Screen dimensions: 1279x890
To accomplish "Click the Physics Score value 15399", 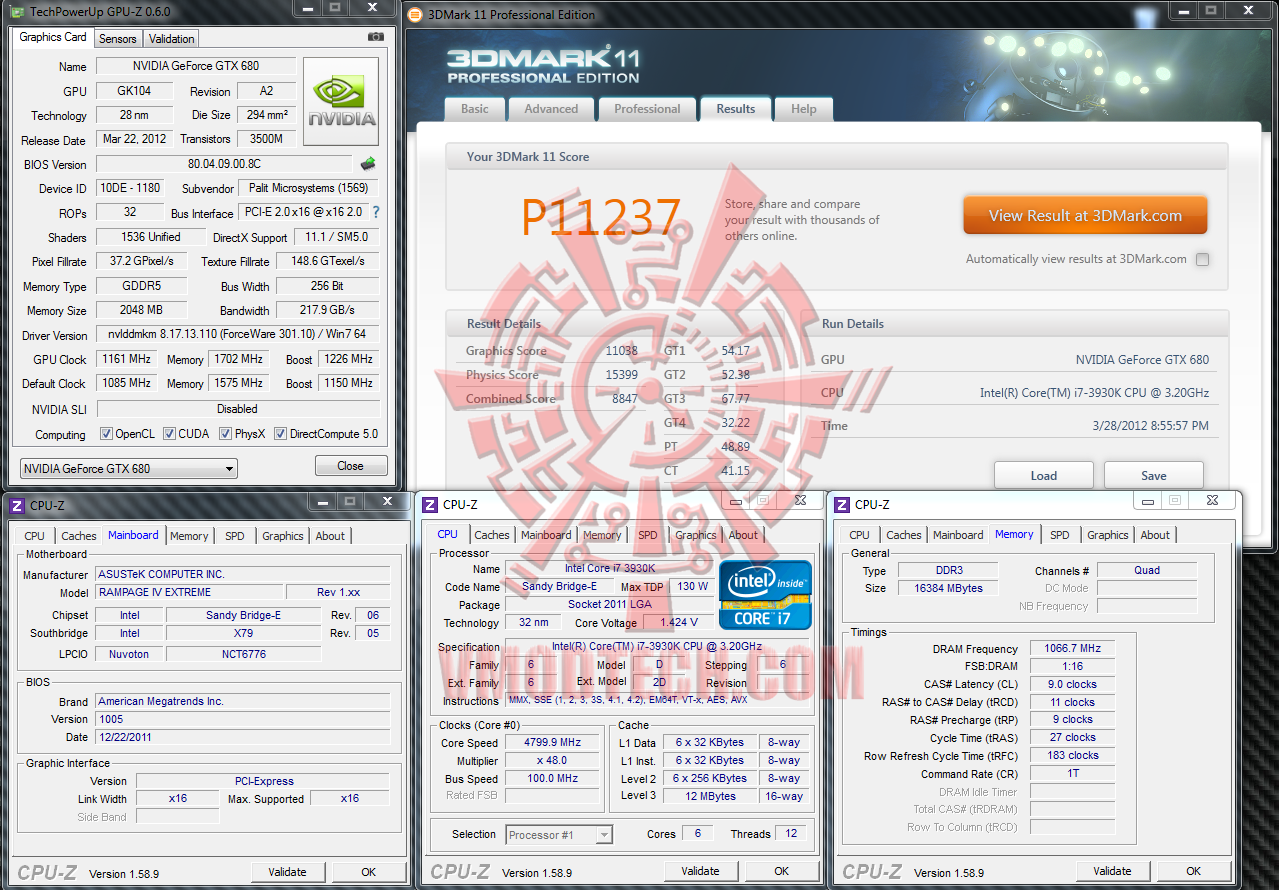I will tap(621, 375).
